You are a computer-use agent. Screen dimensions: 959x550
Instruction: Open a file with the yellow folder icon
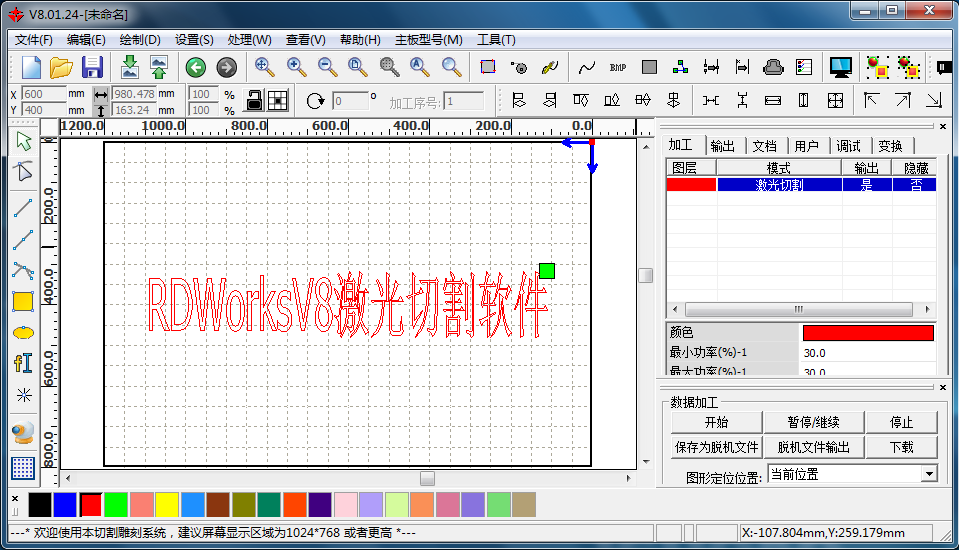click(x=61, y=67)
